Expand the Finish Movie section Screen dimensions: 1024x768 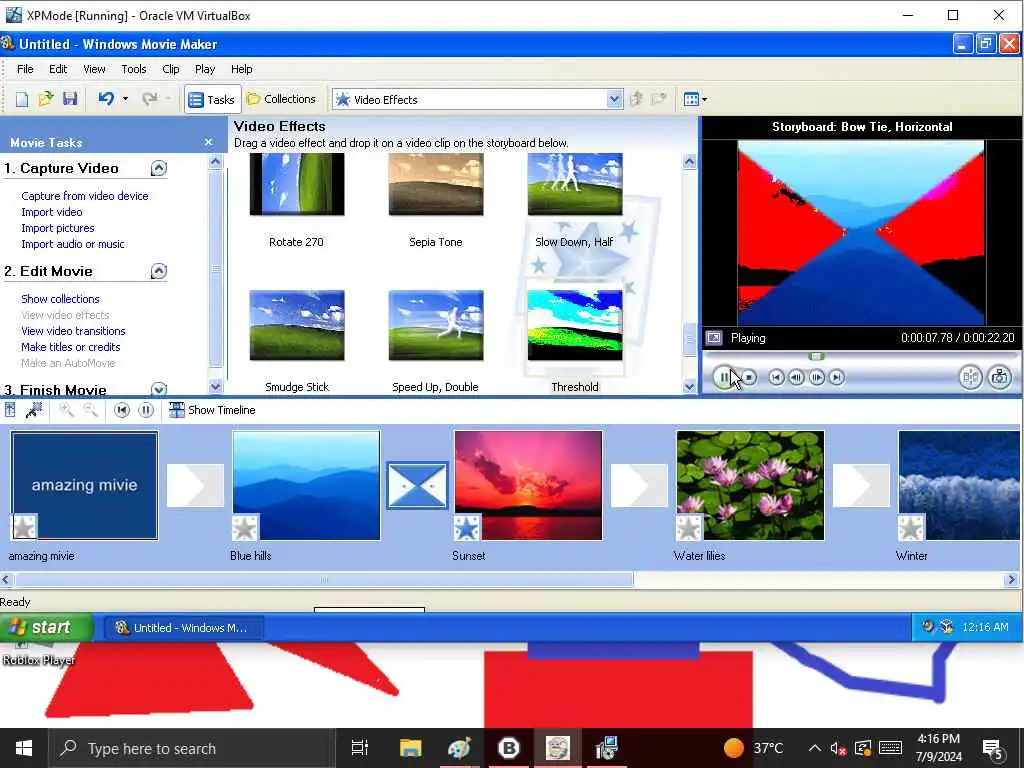(159, 389)
